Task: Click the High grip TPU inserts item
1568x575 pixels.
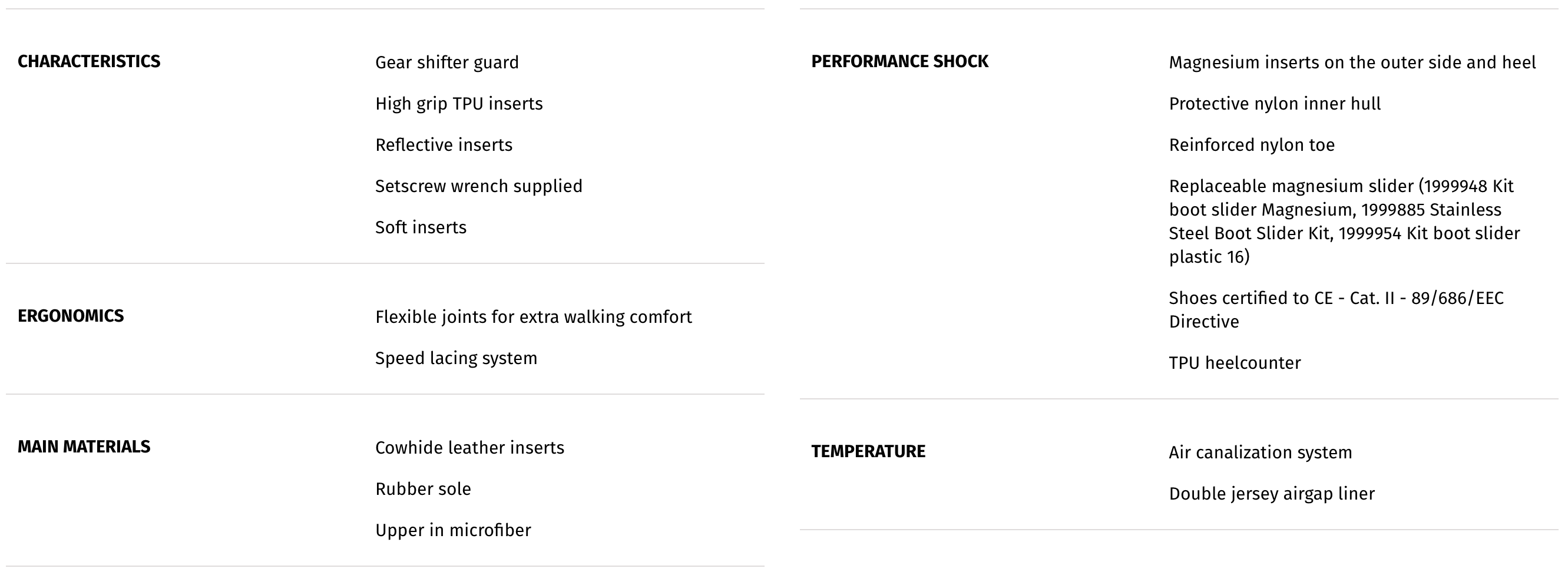Action: coord(459,104)
